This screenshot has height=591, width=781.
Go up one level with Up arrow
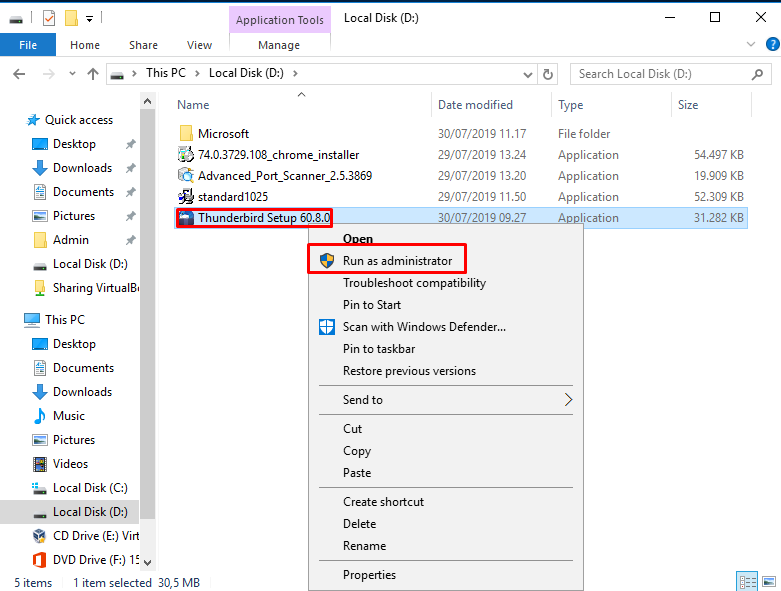(x=93, y=74)
